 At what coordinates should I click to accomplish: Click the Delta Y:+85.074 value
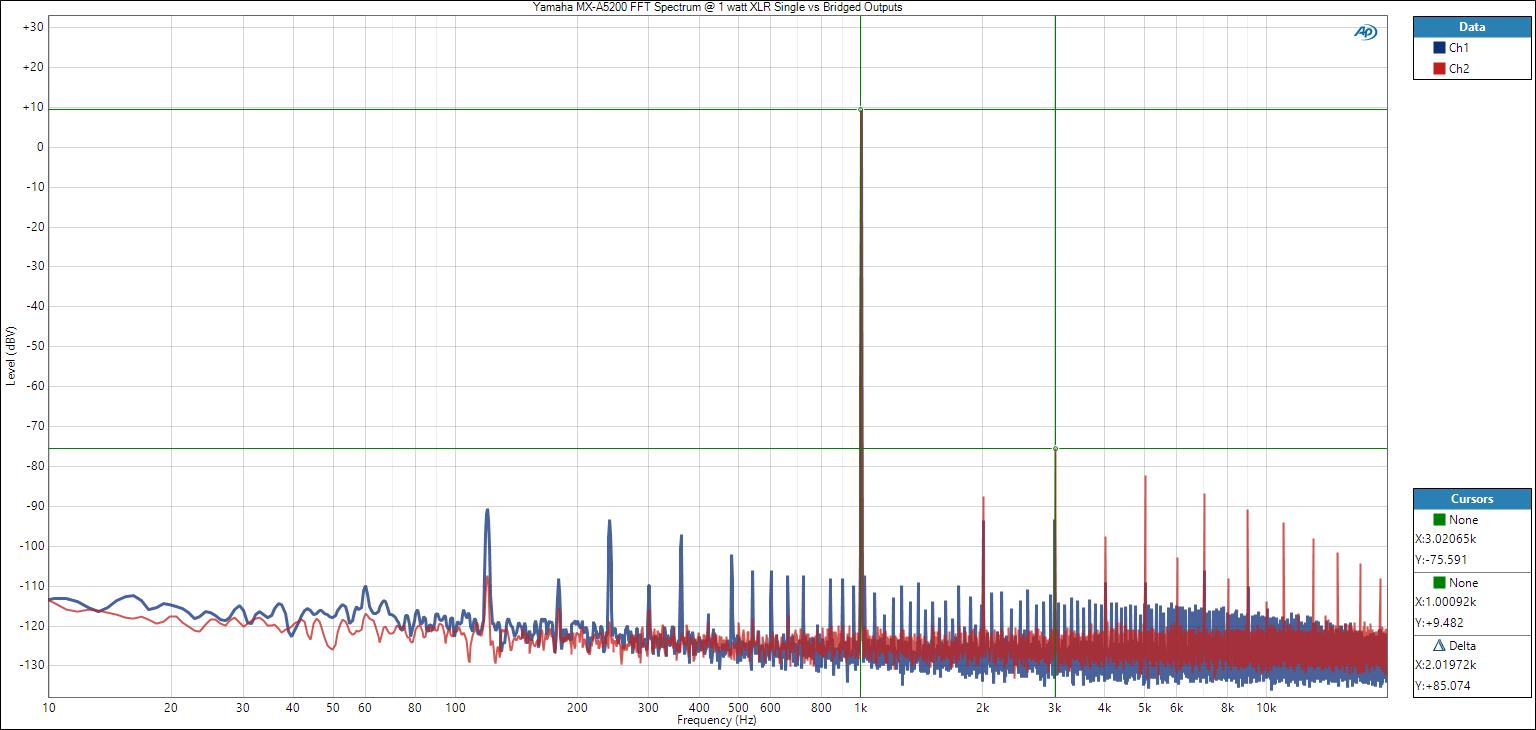(x=1442, y=686)
